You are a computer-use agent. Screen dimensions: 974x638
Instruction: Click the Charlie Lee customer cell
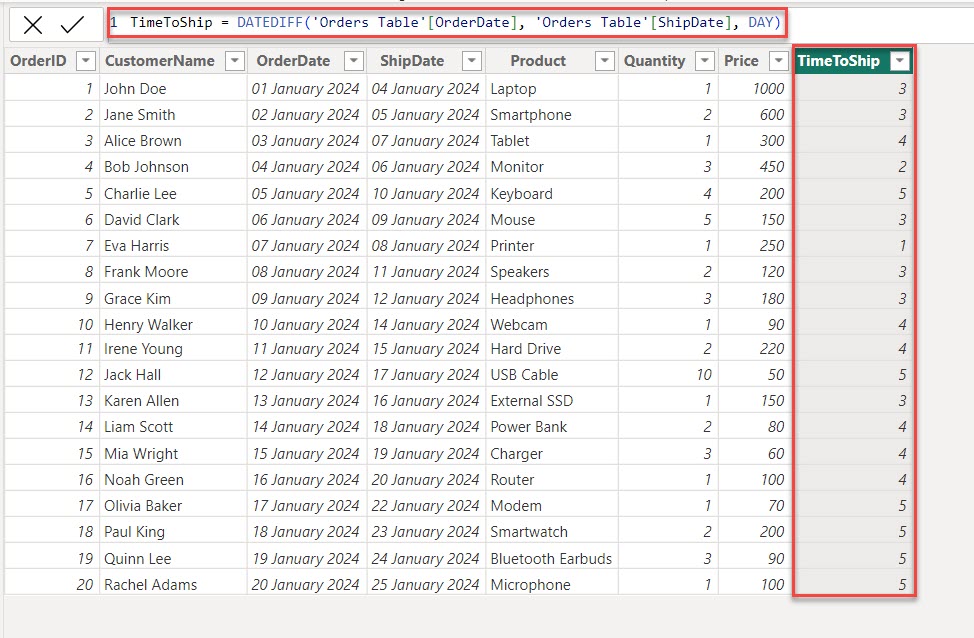coord(173,194)
